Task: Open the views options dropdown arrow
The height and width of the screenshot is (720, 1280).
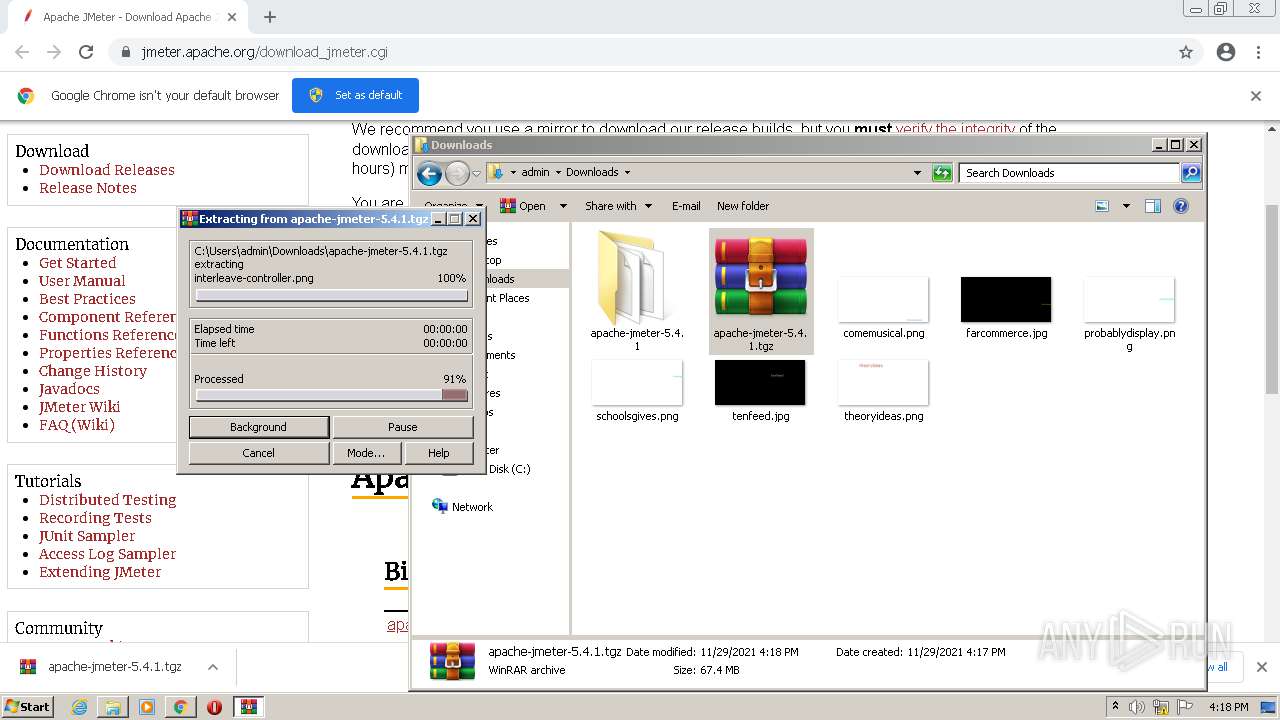Action: (1126, 206)
